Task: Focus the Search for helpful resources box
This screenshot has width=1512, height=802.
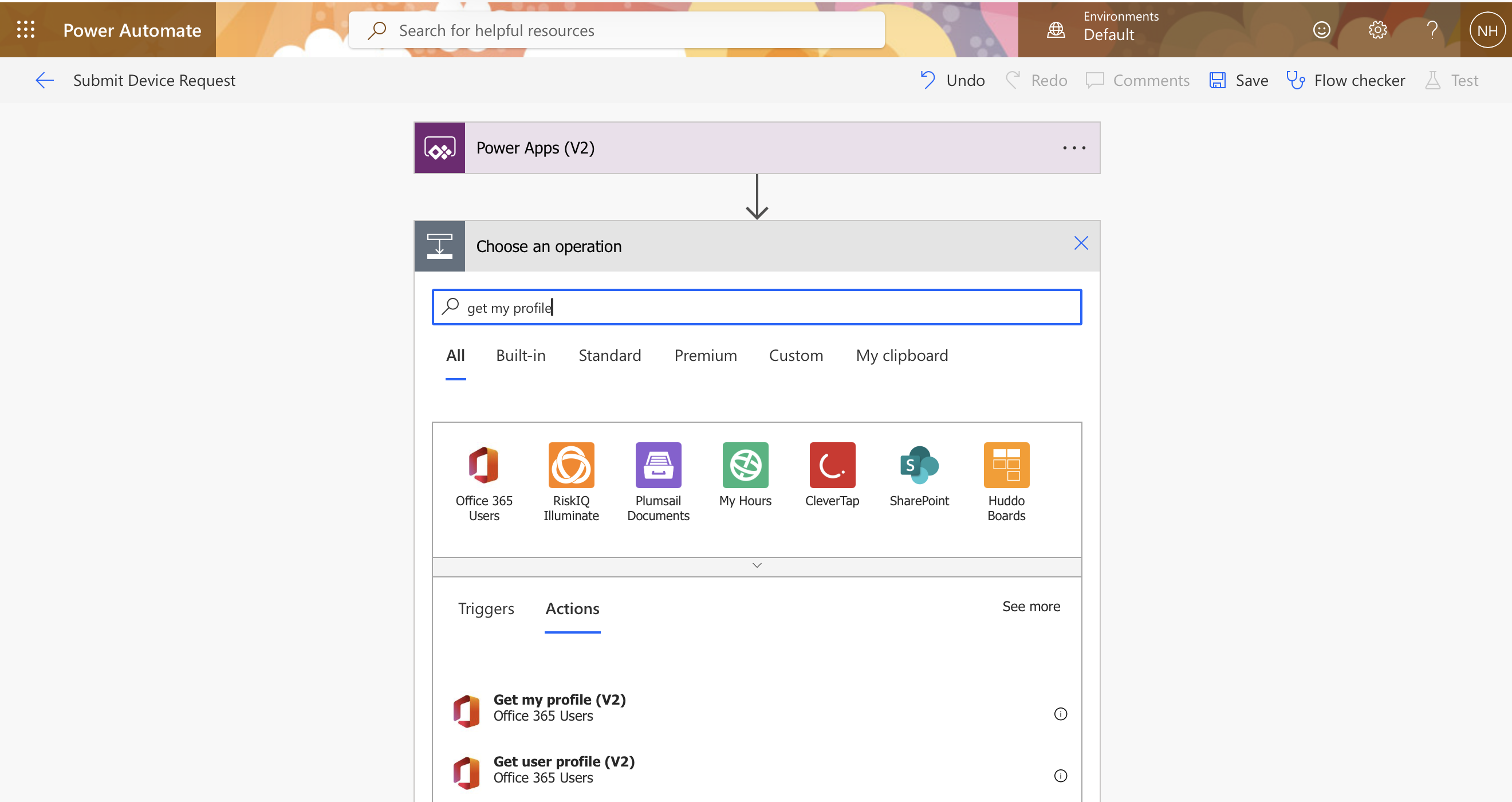Action: click(616, 30)
